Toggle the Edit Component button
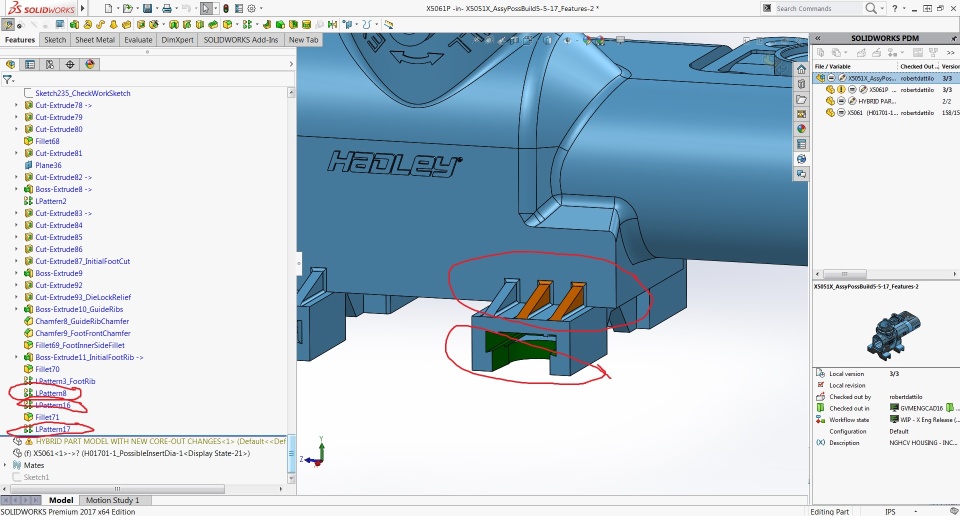This screenshot has width=960, height=516. coord(7,24)
